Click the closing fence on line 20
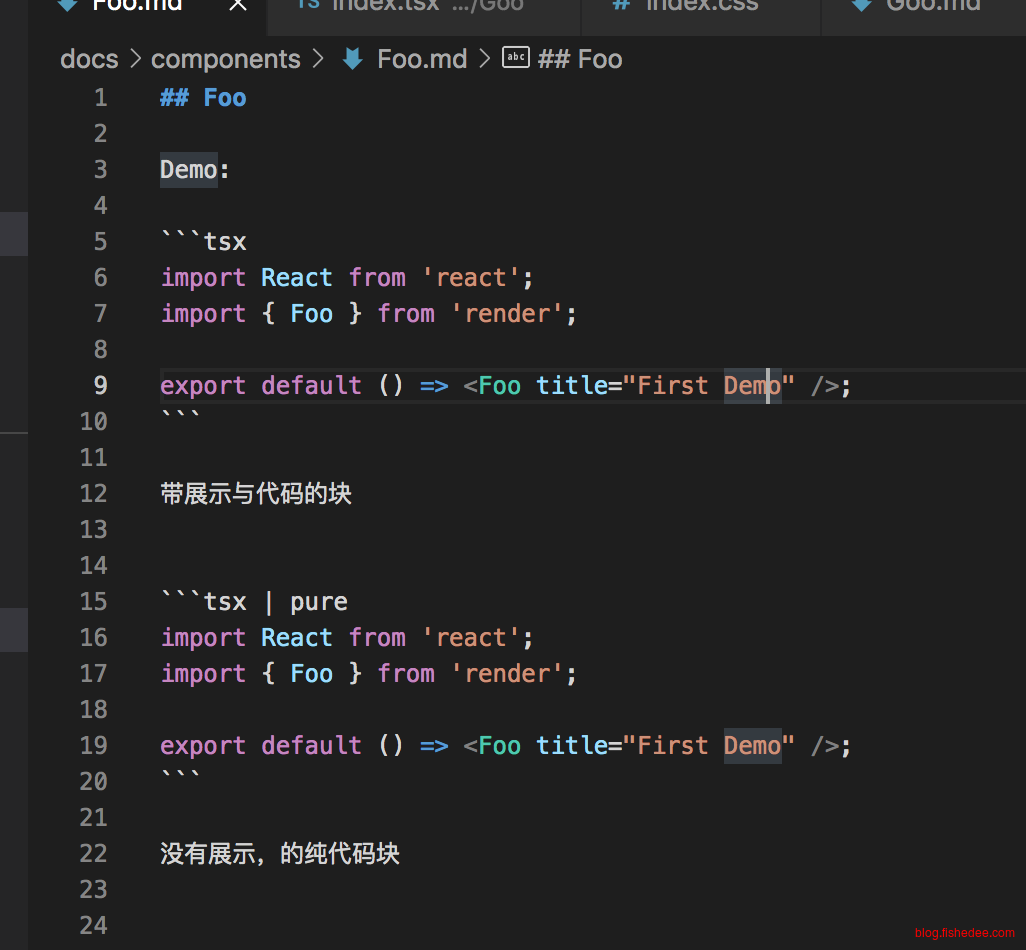1026x950 pixels. [181, 776]
